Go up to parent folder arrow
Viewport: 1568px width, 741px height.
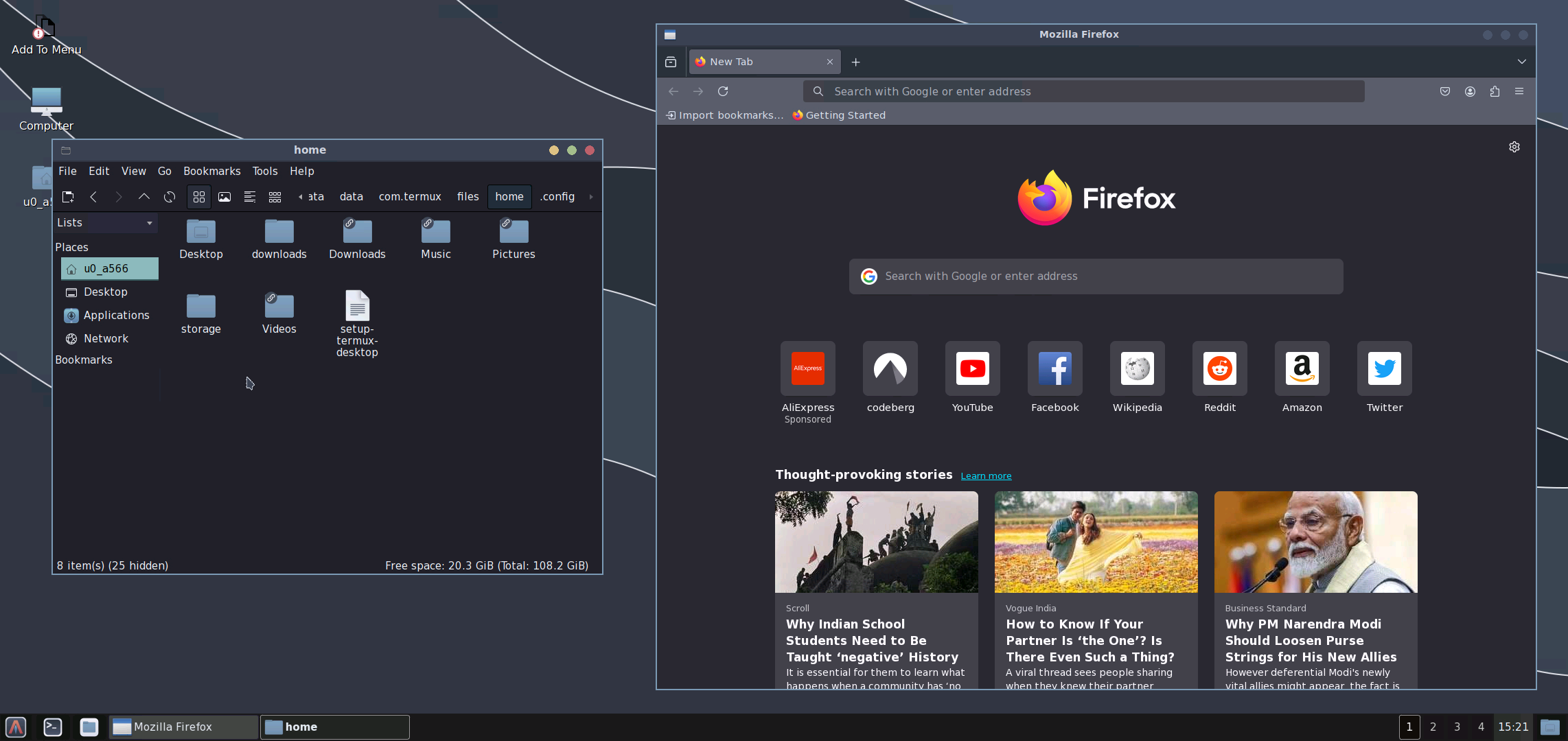point(144,197)
